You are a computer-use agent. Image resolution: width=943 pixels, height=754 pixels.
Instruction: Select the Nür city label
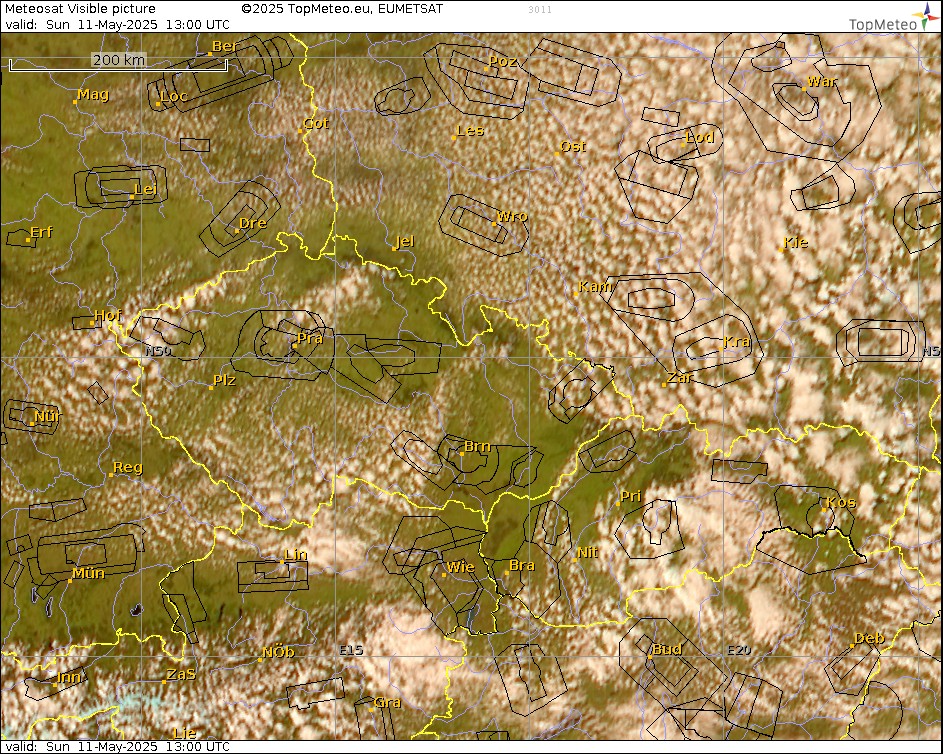[x=47, y=416]
